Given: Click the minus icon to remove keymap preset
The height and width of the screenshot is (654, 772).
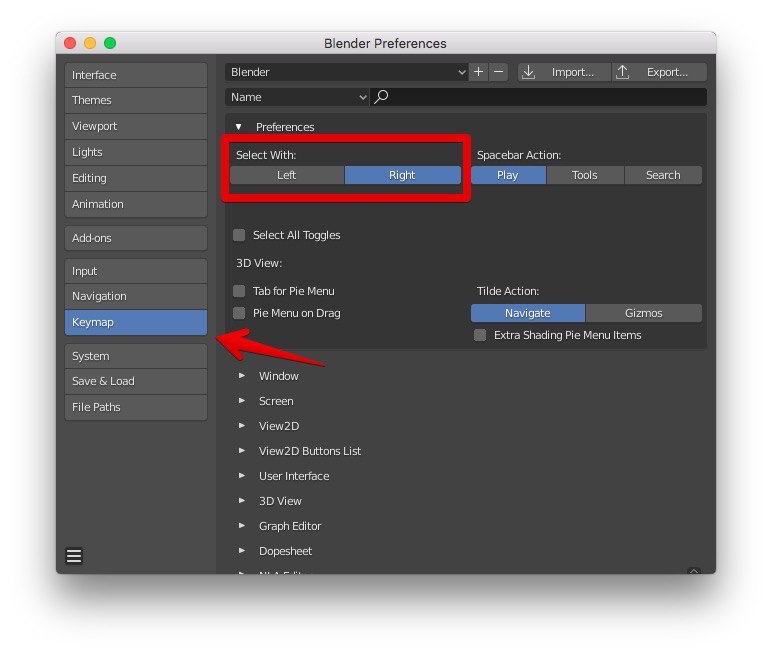Looking at the screenshot, I should (x=499, y=72).
